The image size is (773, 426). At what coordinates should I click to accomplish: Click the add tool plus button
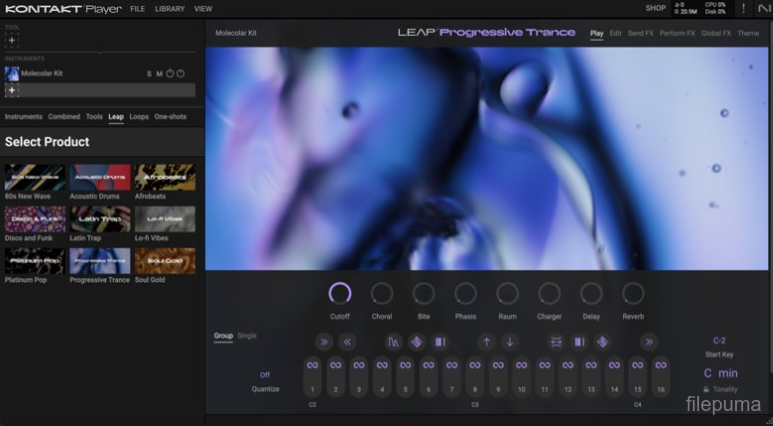12,41
